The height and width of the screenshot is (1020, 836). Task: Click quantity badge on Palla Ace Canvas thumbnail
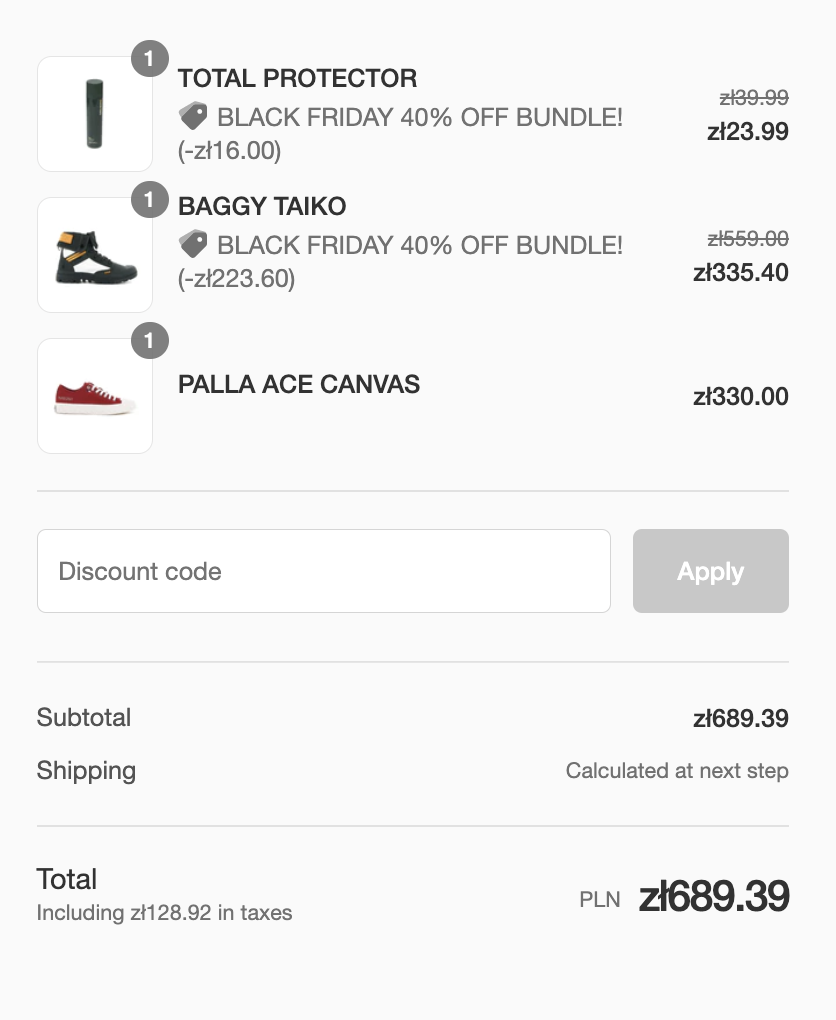[x=150, y=342]
